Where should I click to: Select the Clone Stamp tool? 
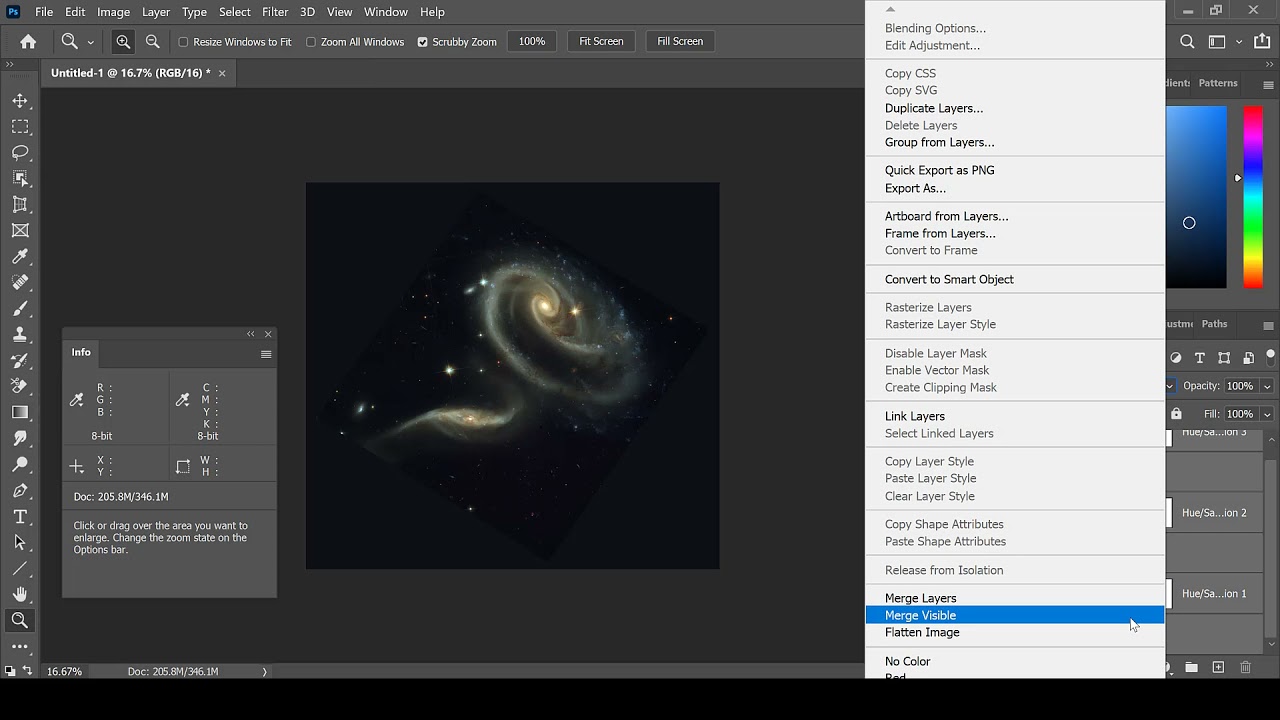20,335
